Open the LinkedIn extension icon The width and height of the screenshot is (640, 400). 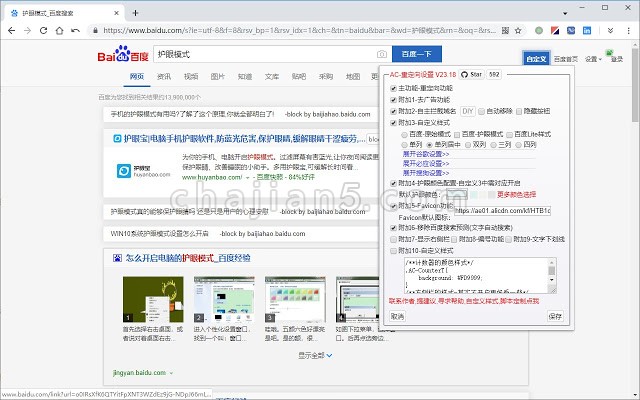587,31
